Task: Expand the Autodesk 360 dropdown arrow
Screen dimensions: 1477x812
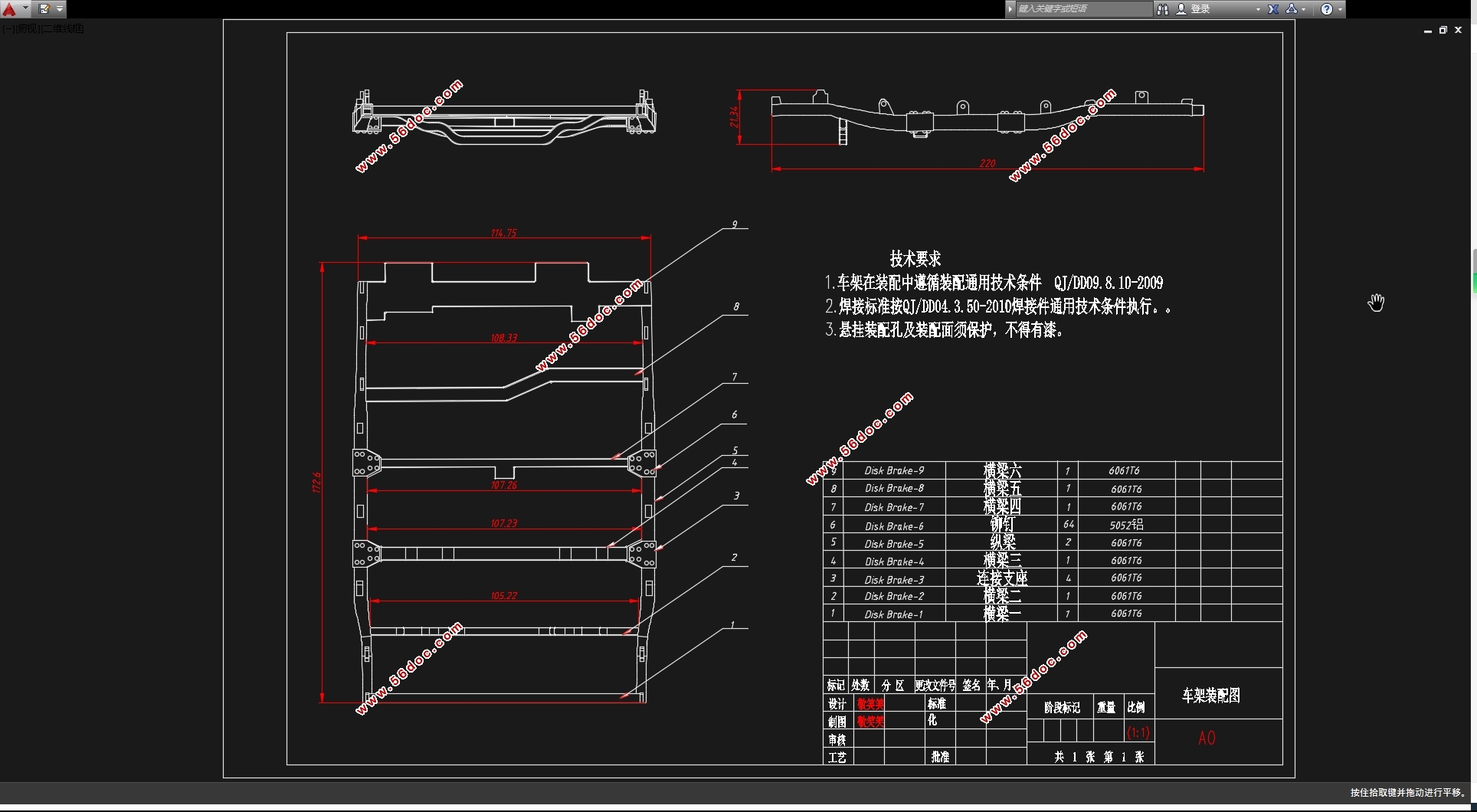Action: coord(1303,9)
